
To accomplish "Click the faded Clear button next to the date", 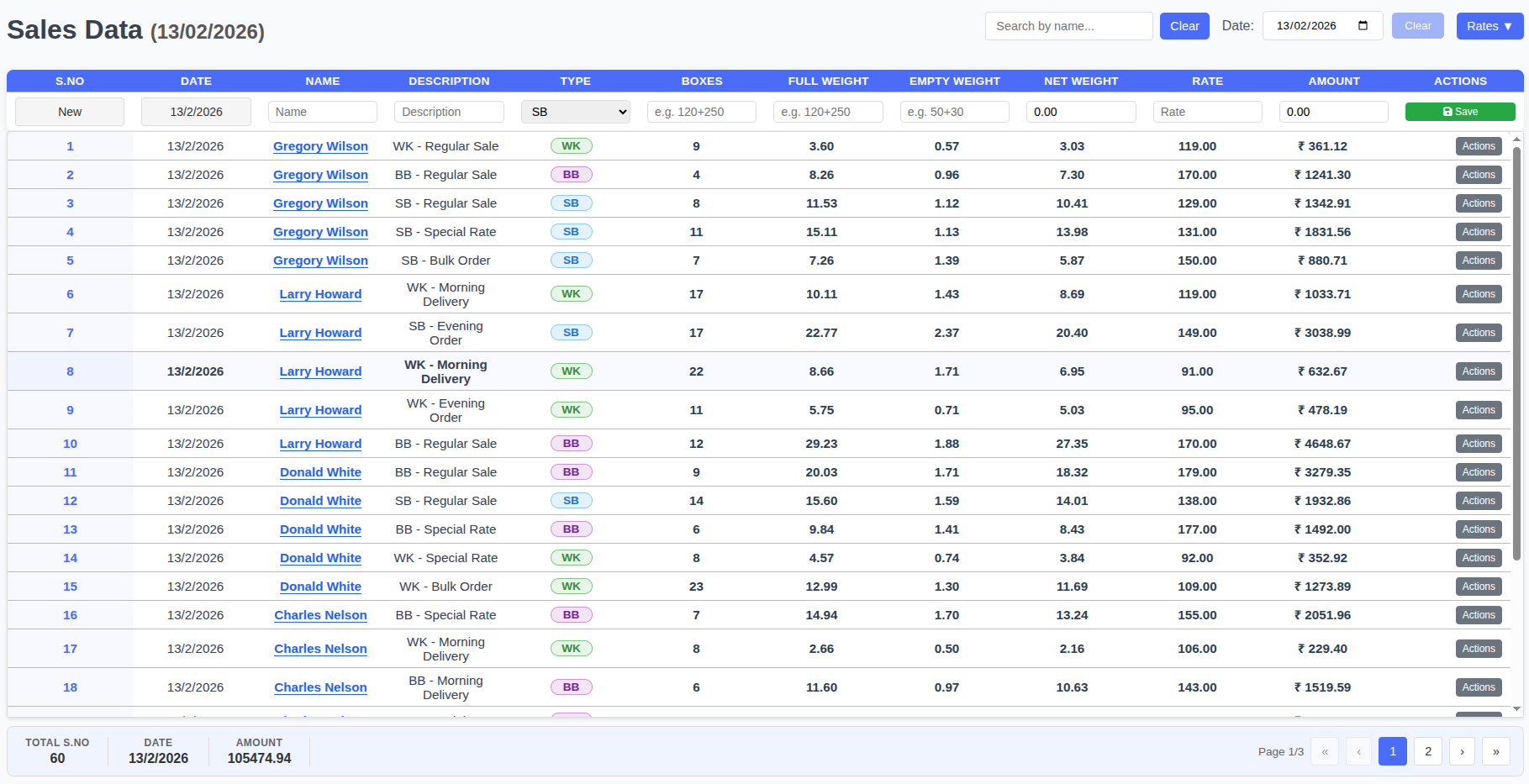I will (x=1417, y=26).
